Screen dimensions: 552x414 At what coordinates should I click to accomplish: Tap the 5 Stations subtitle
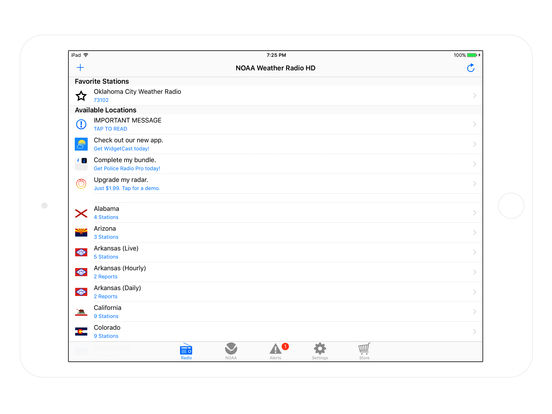click(x=106, y=257)
